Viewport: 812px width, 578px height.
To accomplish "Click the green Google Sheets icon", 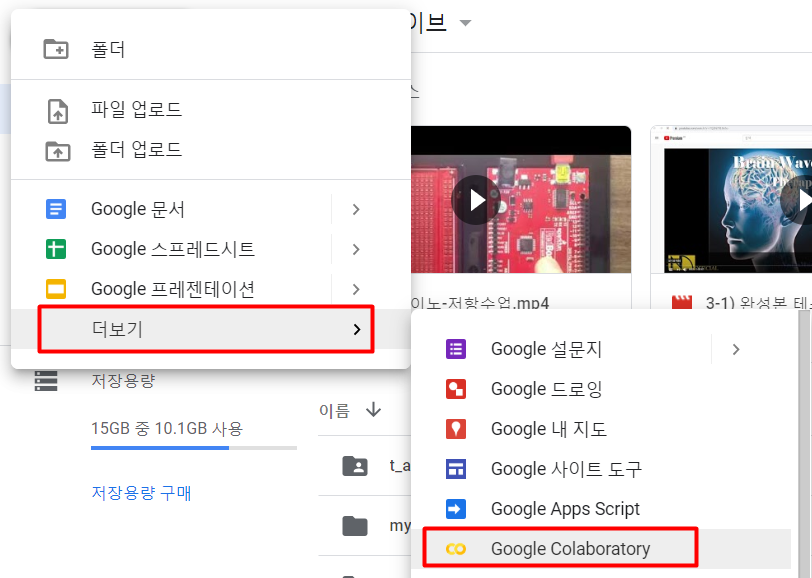I will tap(56, 249).
